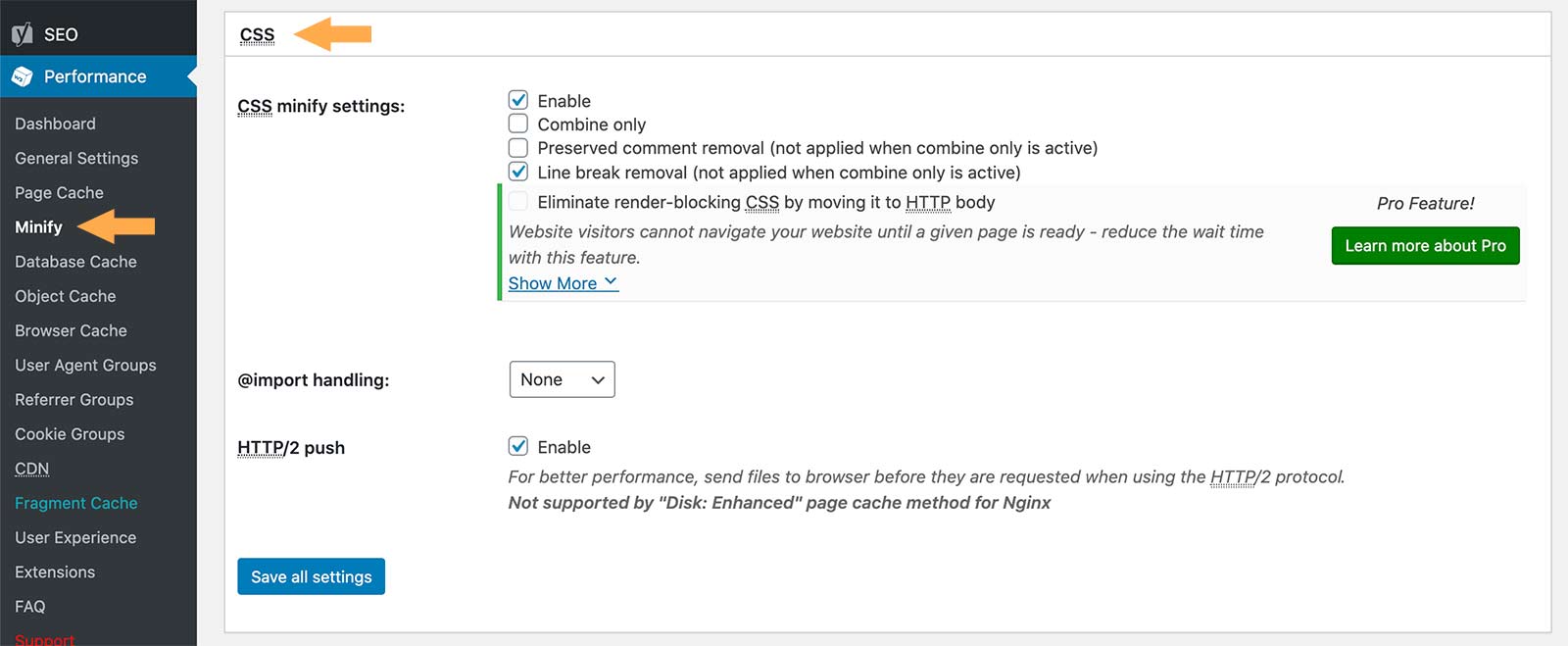
Task: Disable HTTP/2 push
Action: 517,446
